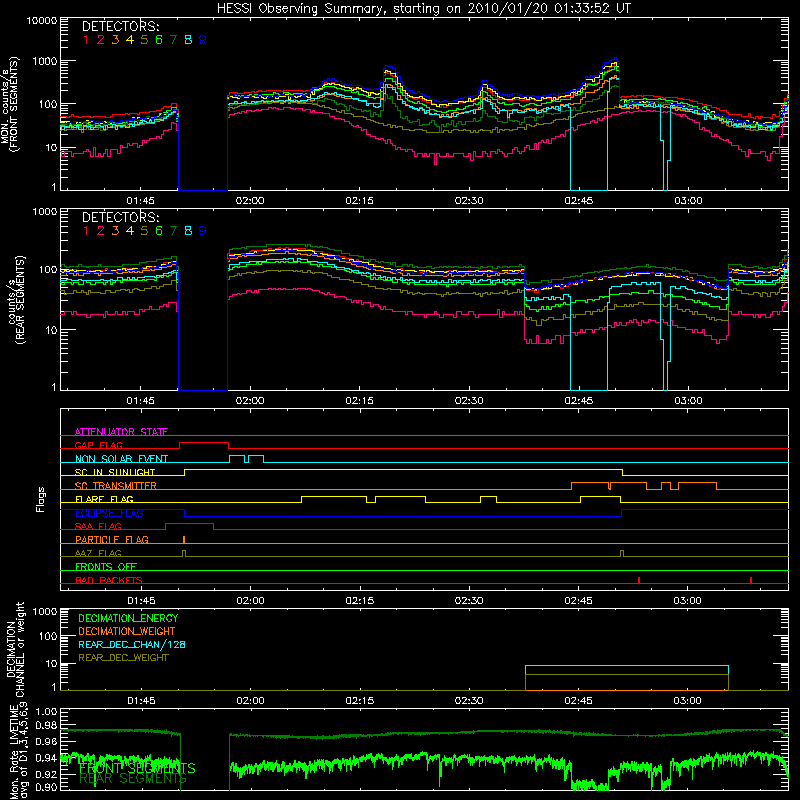Click '10000' tick on front segments y-axis
Screen dimensions: 800x800
42,20
